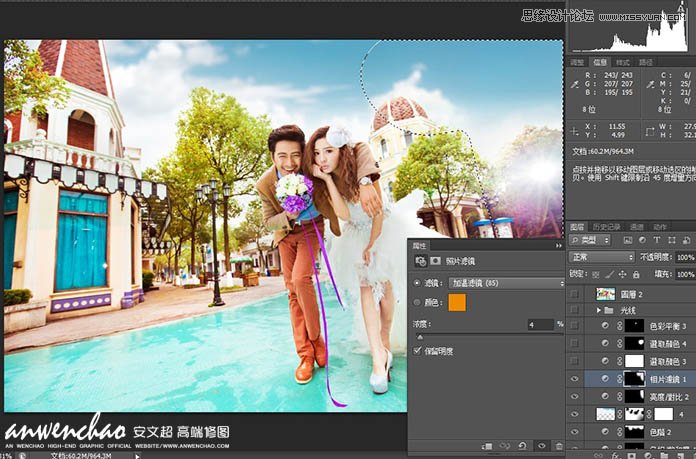Image resolution: width=696 pixels, height=459 pixels.
Task: Hide the 相片滤镜 1 layer
Action: (x=574, y=379)
